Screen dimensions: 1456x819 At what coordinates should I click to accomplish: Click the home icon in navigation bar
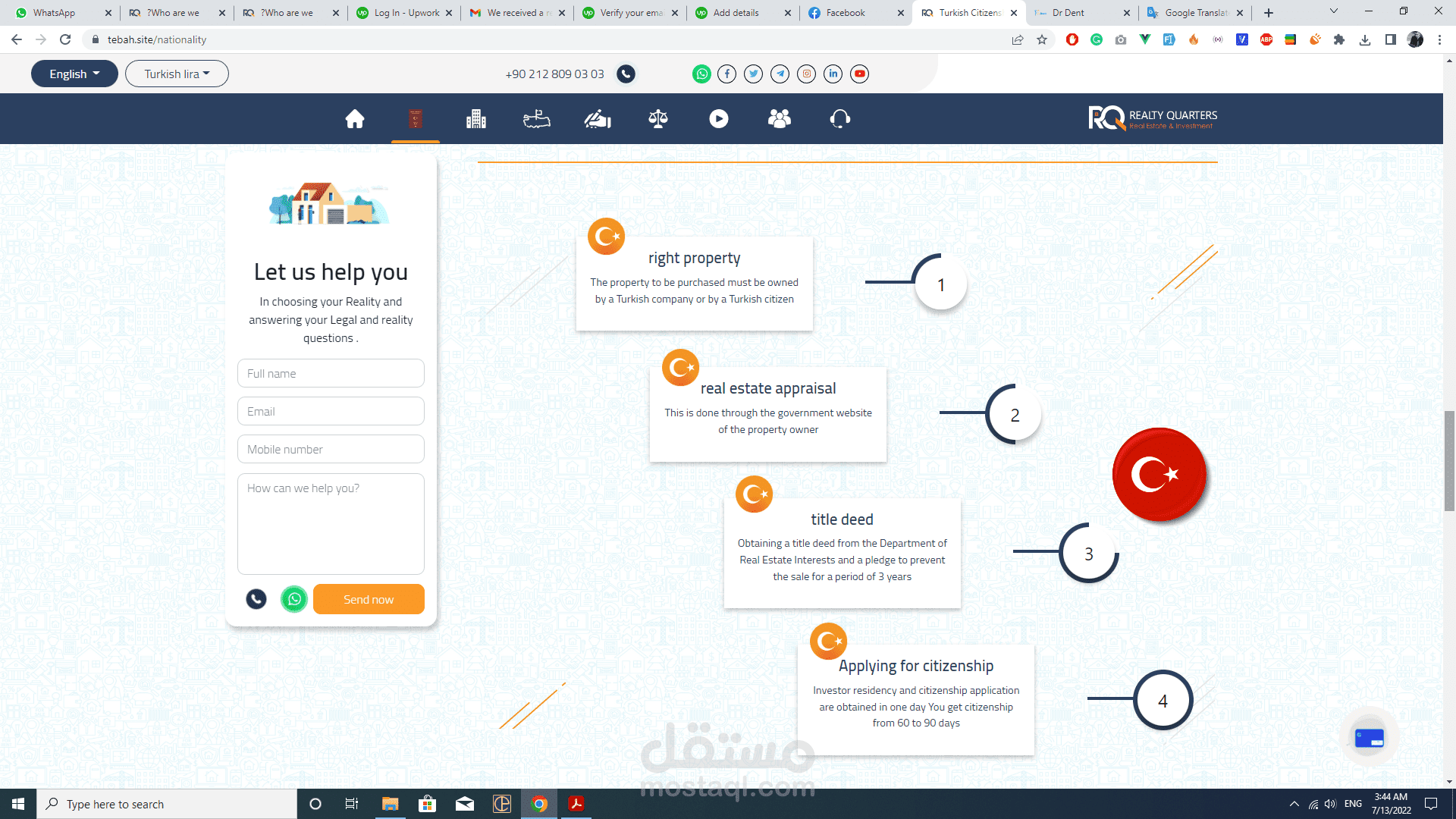(x=355, y=119)
